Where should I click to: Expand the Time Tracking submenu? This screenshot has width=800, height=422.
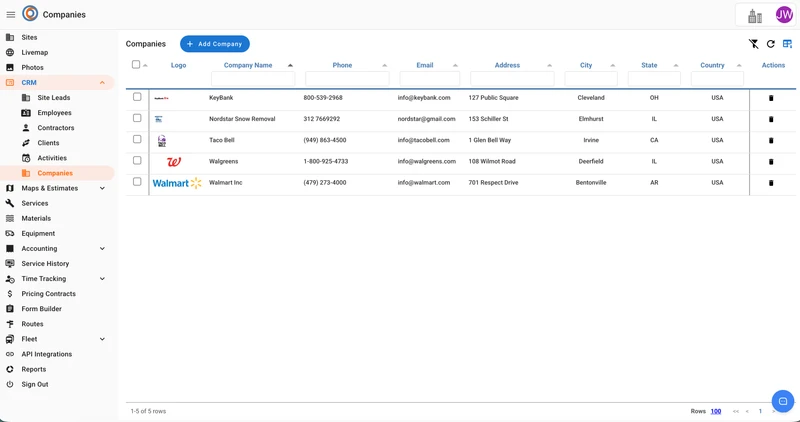[102, 279]
